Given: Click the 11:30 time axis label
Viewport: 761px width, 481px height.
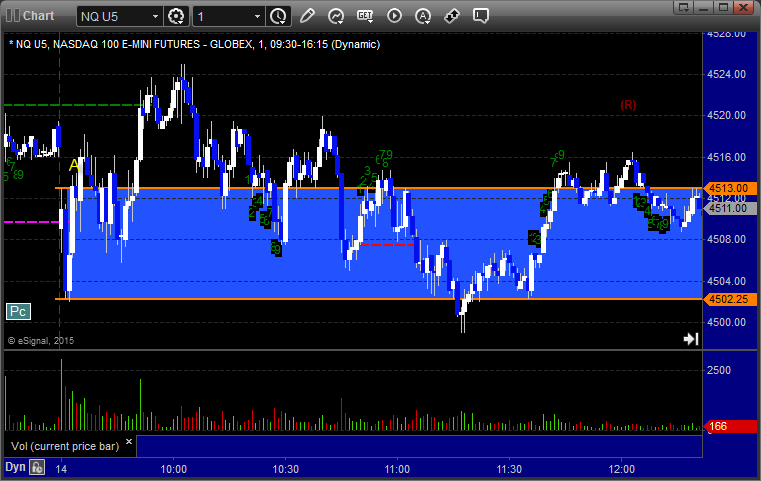Looking at the screenshot, I should click(x=509, y=469).
